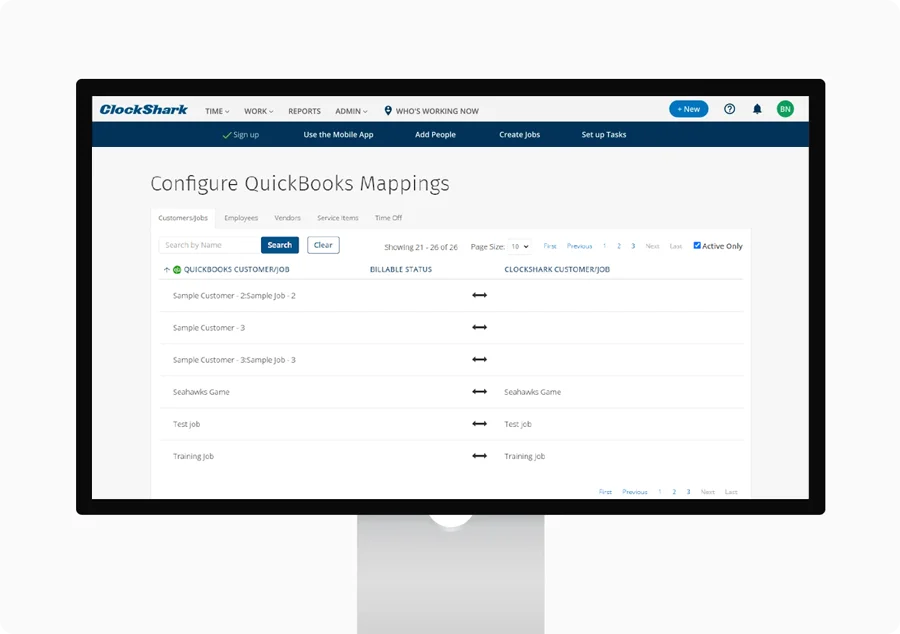Screen dimensions: 900x634
Task: Click the green checkmark beside Sign up
Action: coord(227,135)
